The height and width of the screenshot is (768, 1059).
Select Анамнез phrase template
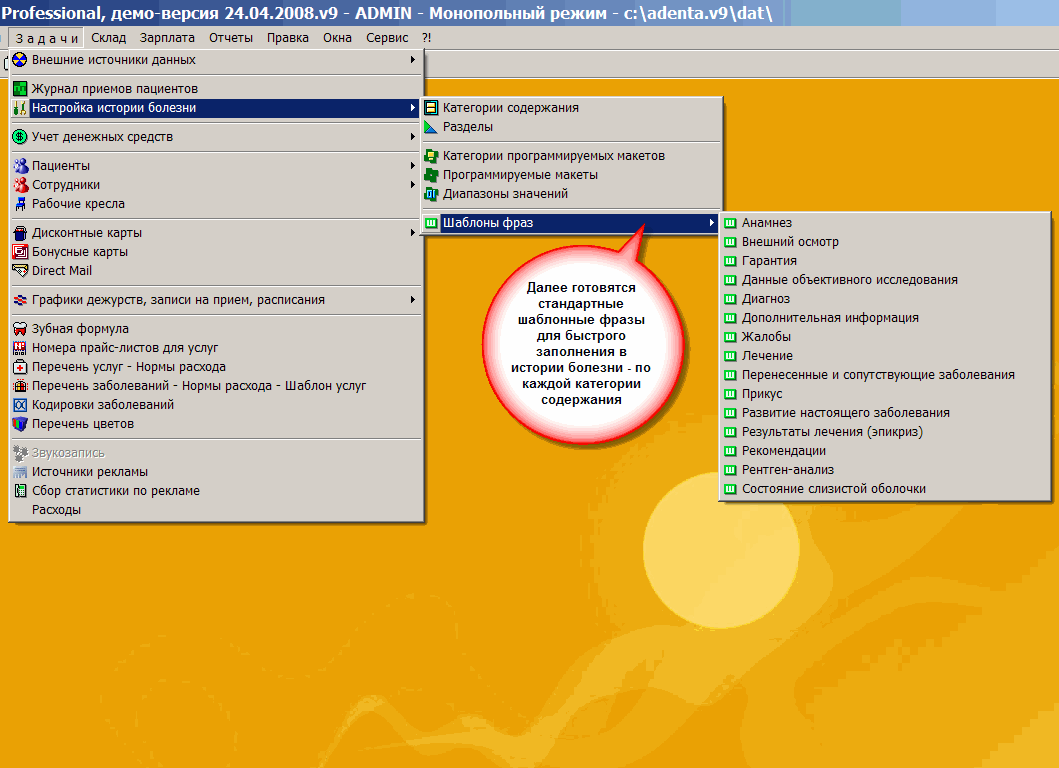[x=766, y=223]
